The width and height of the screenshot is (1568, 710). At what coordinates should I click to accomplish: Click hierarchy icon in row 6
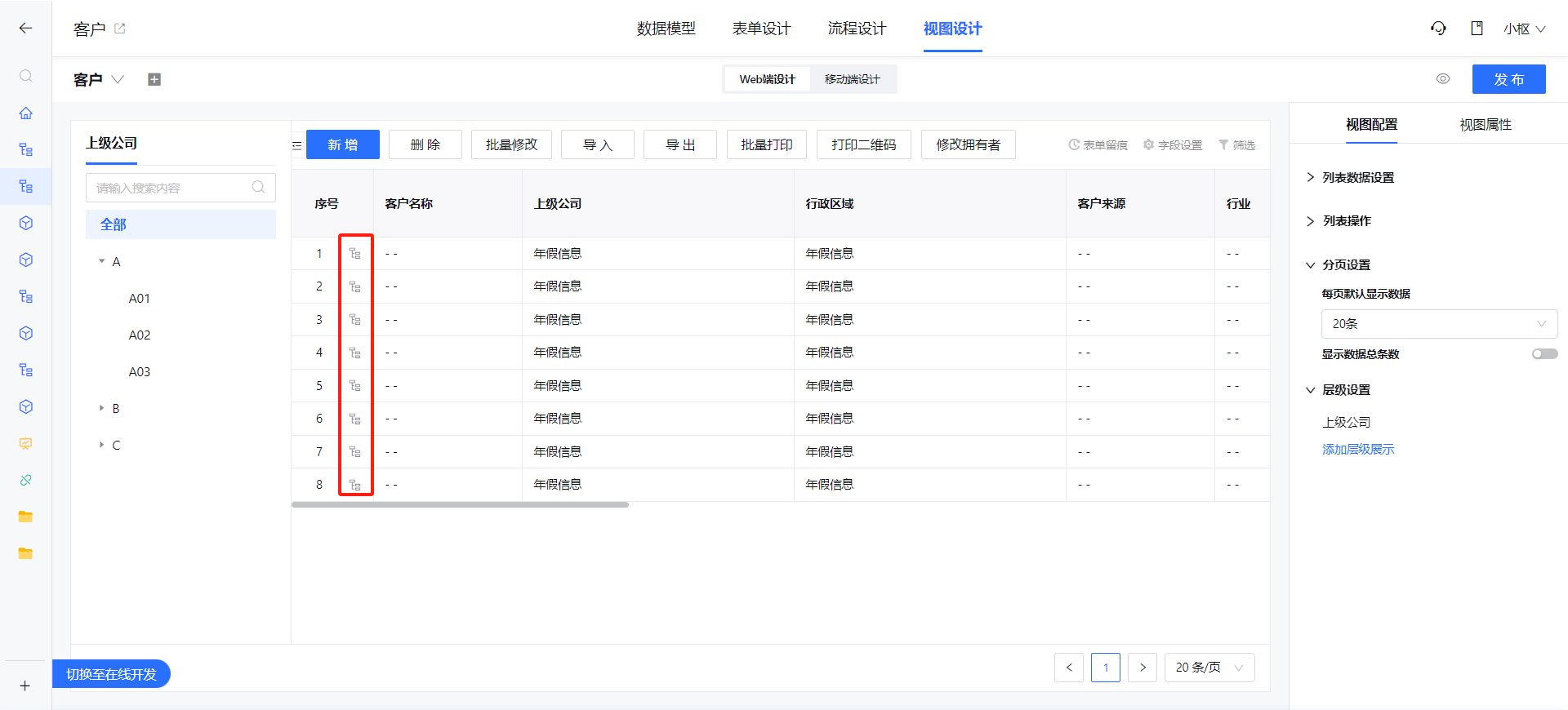click(355, 419)
